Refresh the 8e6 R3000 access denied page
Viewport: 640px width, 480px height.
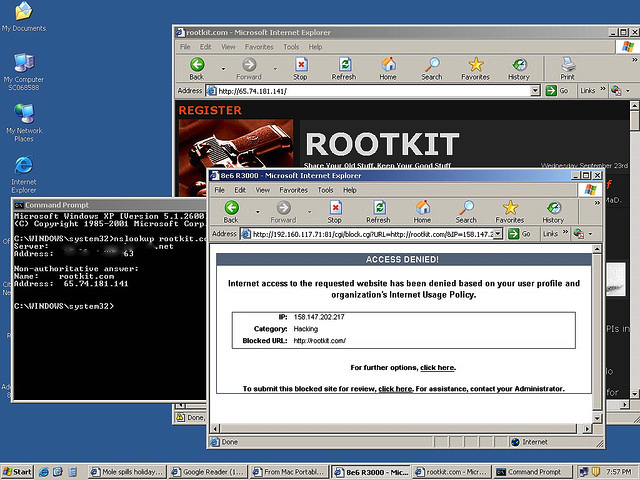(x=378, y=212)
